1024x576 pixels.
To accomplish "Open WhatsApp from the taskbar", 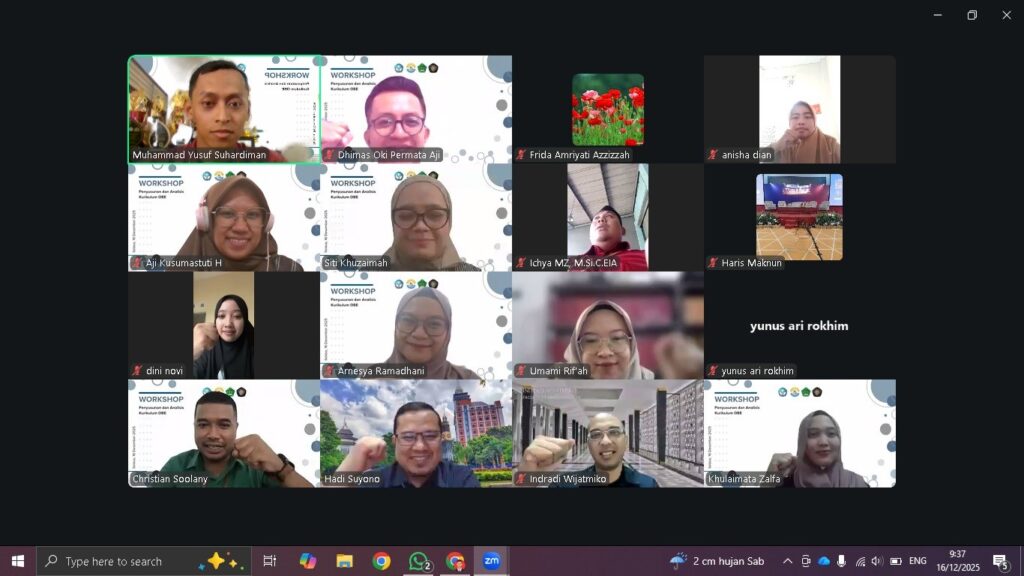I will point(419,561).
